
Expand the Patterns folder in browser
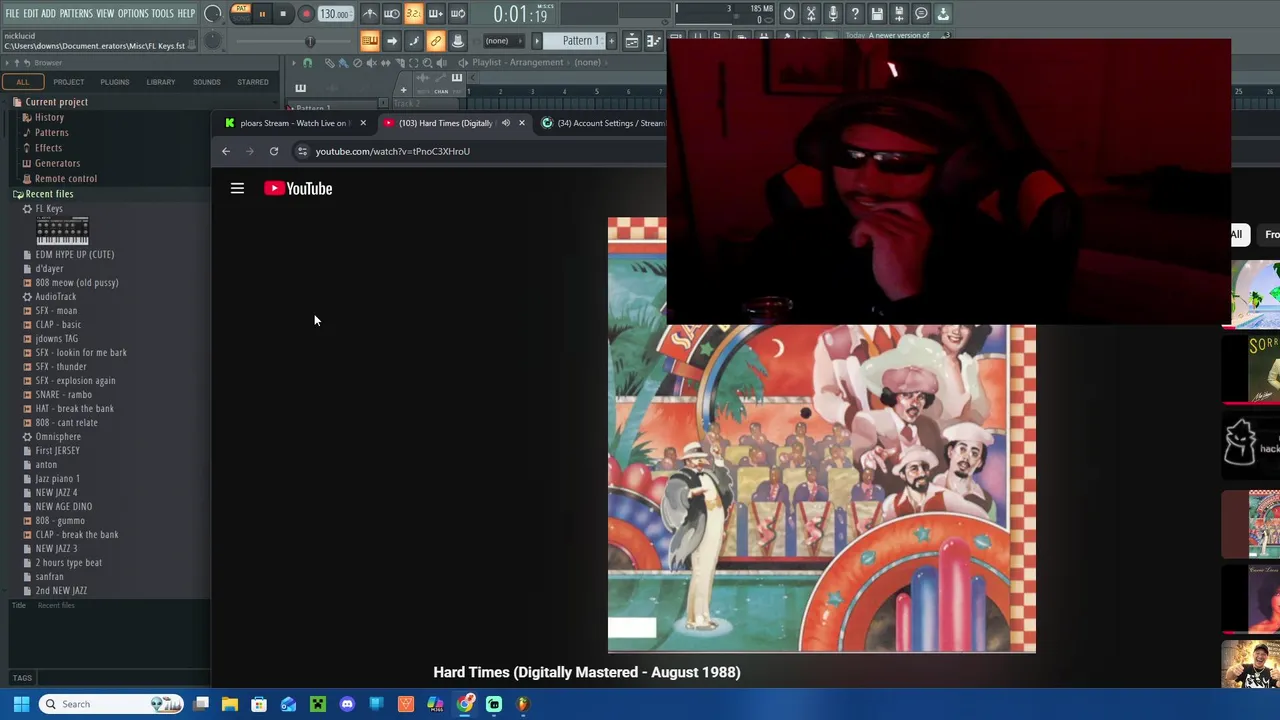[51, 133]
